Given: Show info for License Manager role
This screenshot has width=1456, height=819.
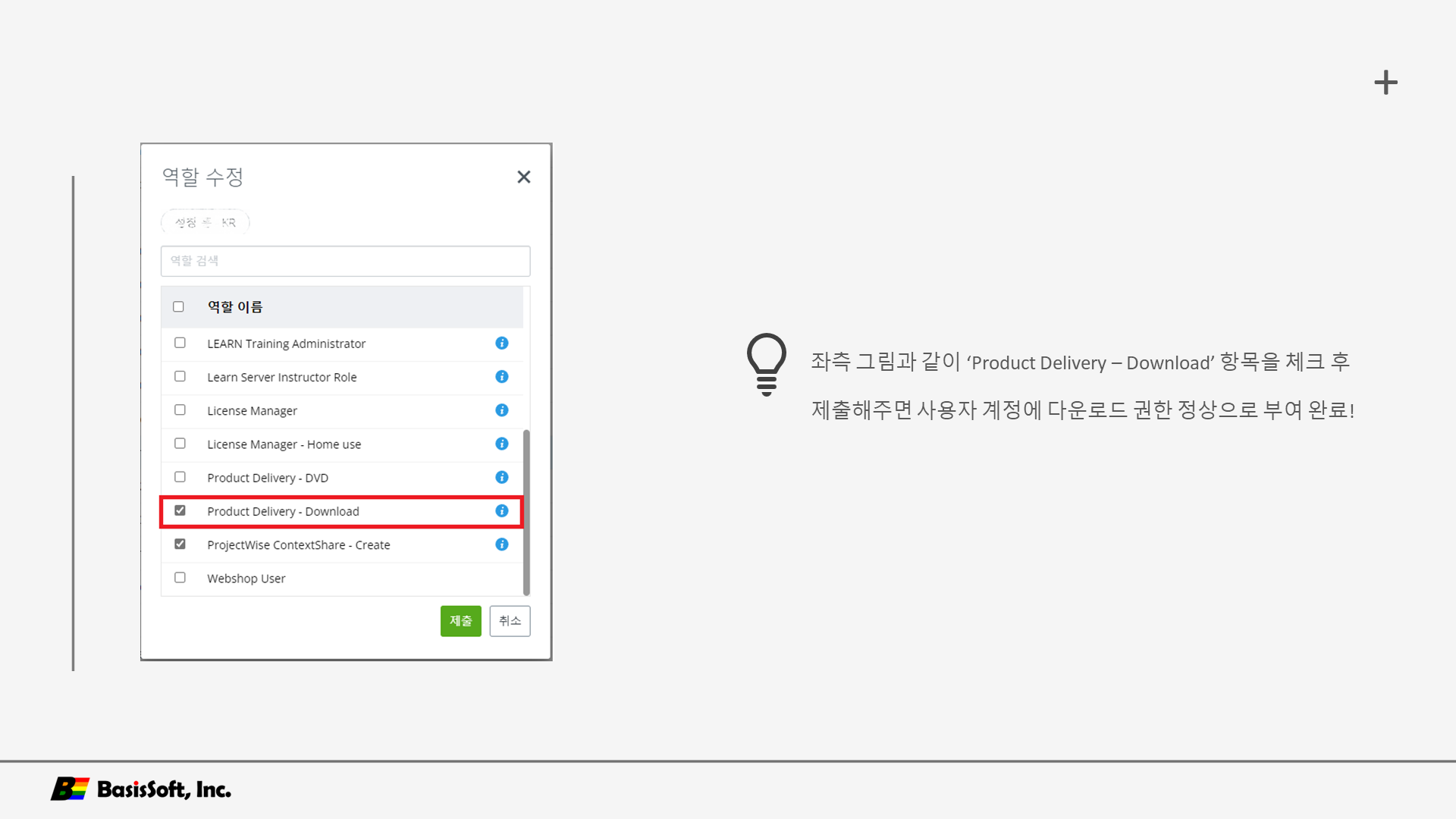Looking at the screenshot, I should (501, 410).
